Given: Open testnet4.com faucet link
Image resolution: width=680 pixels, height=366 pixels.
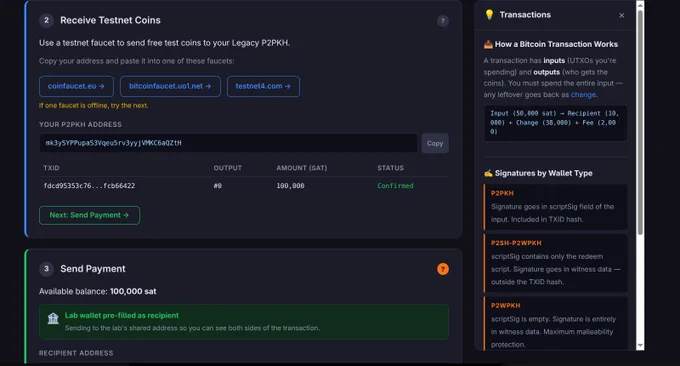Looking at the screenshot, I should 263,86.
